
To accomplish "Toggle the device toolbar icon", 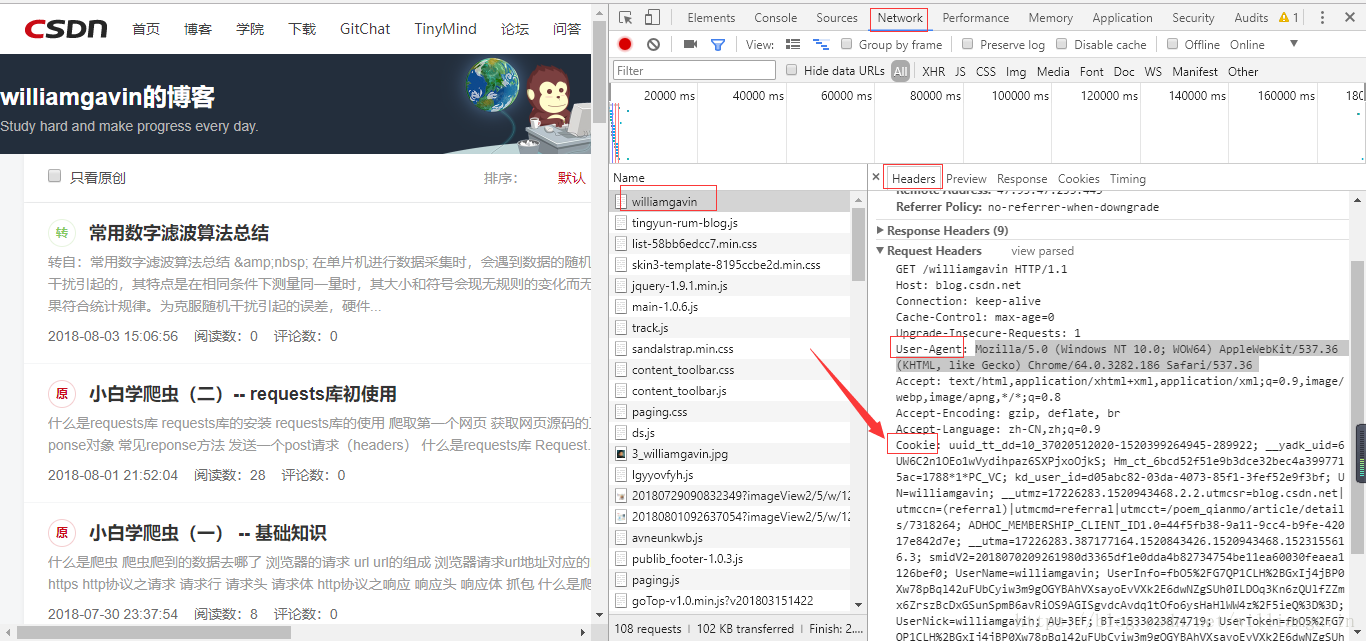I will pyautogui.click(x=651, y=18).
